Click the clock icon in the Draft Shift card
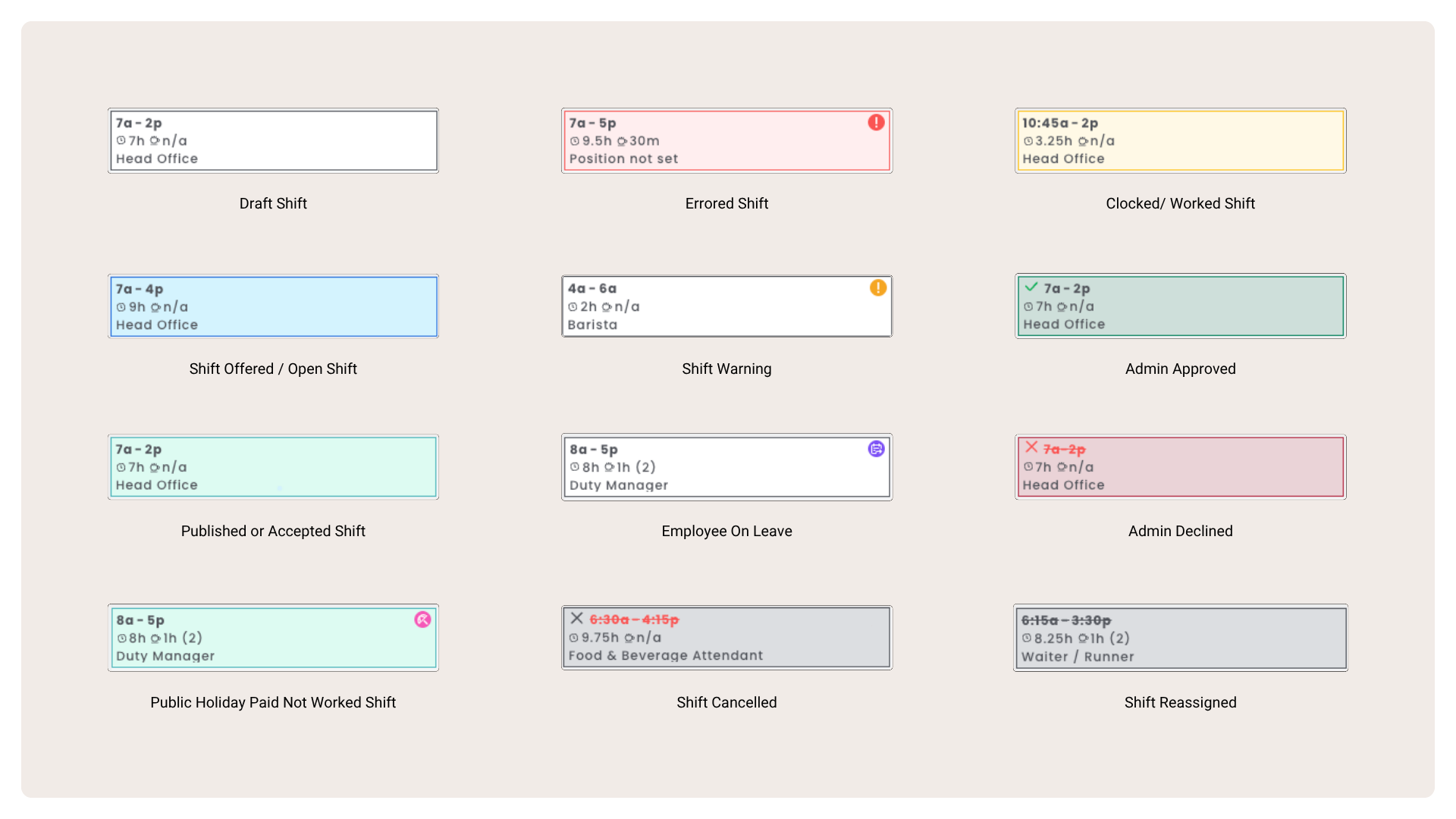Screen dimensions: 1456x819 pos(121,140)
